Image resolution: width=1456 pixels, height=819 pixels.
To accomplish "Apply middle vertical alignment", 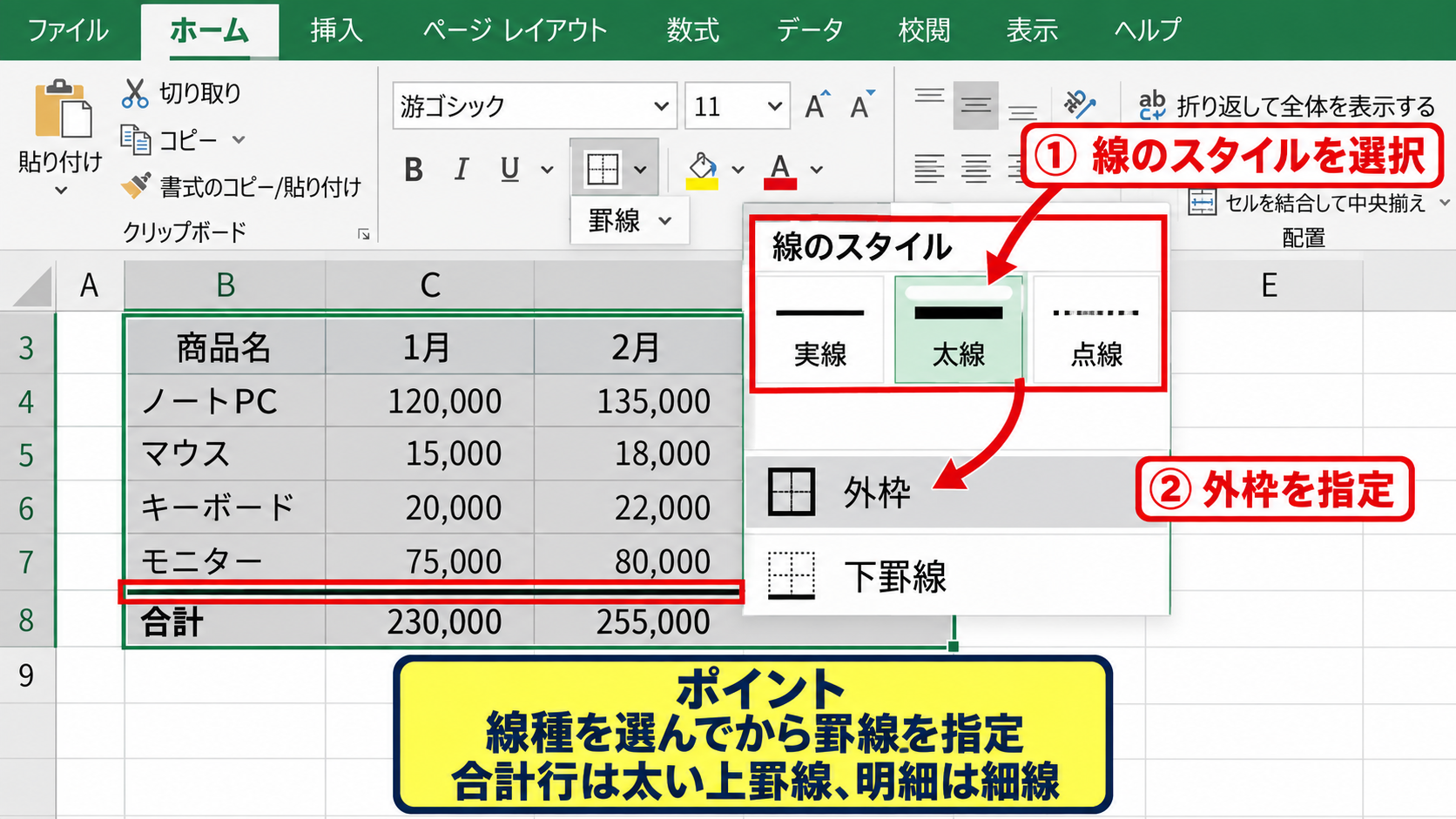I will 975,106.
